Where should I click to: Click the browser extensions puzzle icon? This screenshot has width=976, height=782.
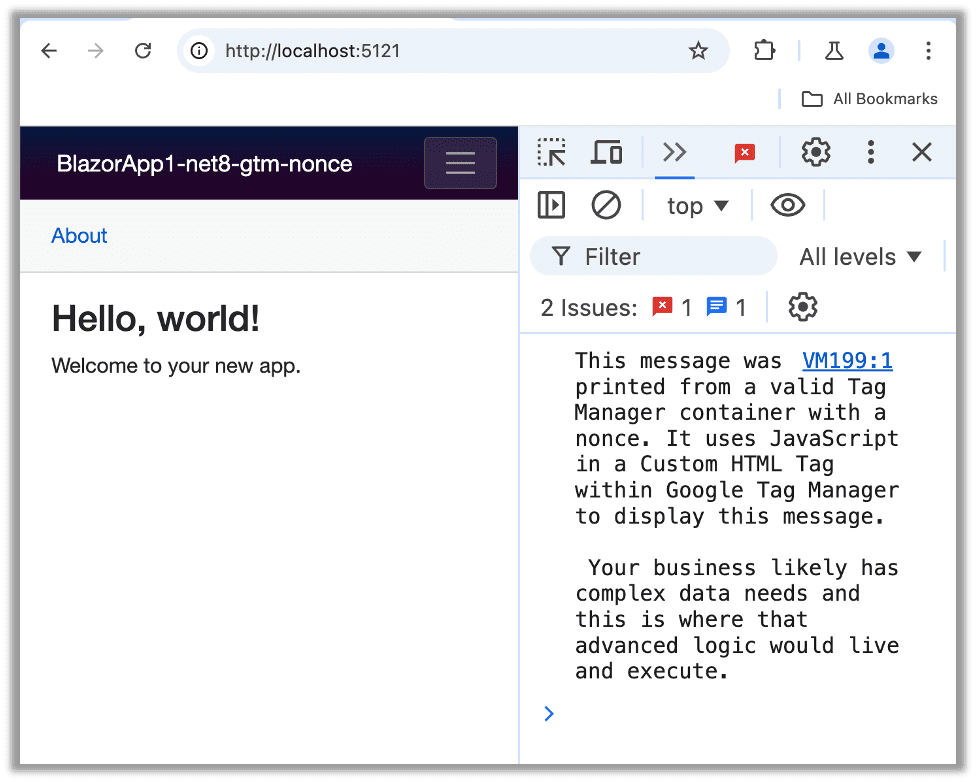[x=764, y=50]
